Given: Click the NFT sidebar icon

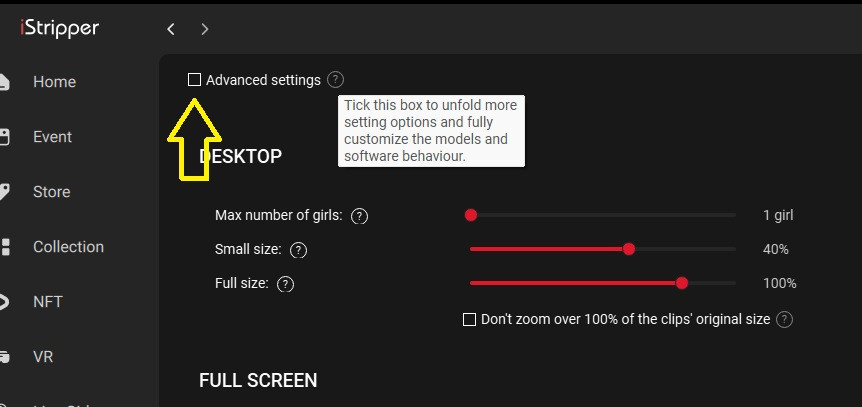Looking at the screenshot, I should tap(5, 302).
